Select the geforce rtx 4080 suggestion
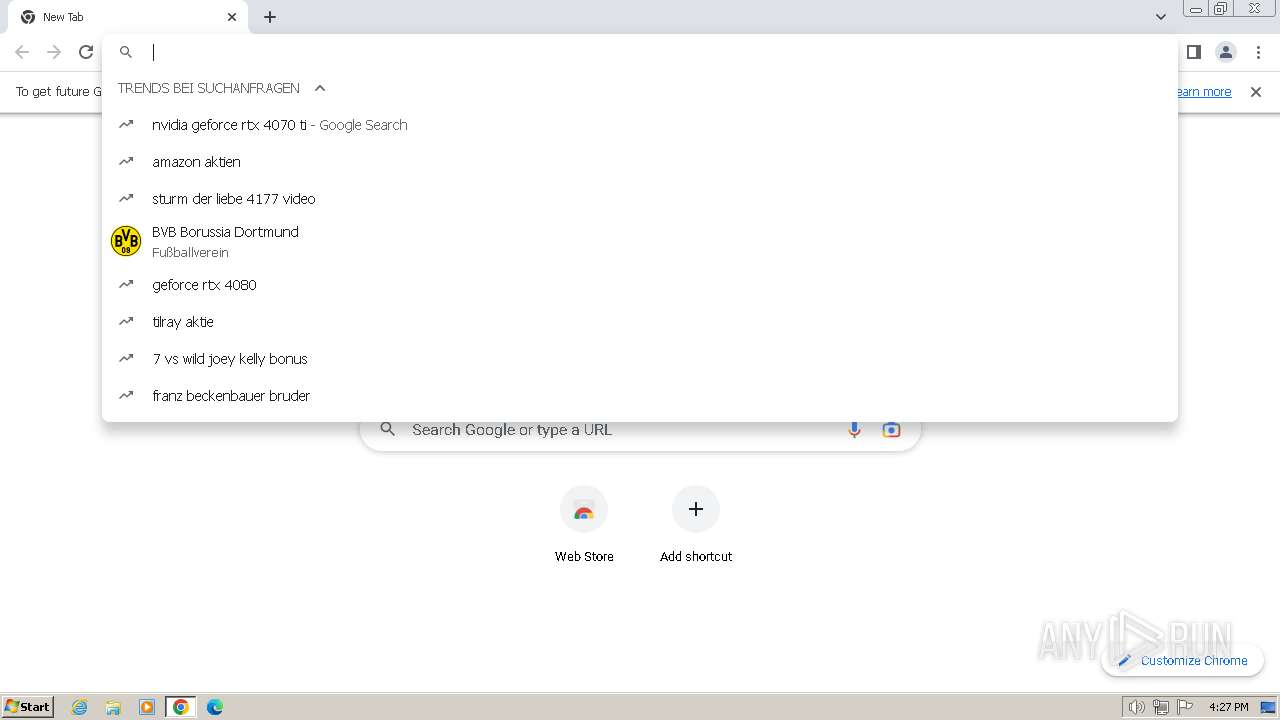 pyautogui.click(x=640, y=285)
